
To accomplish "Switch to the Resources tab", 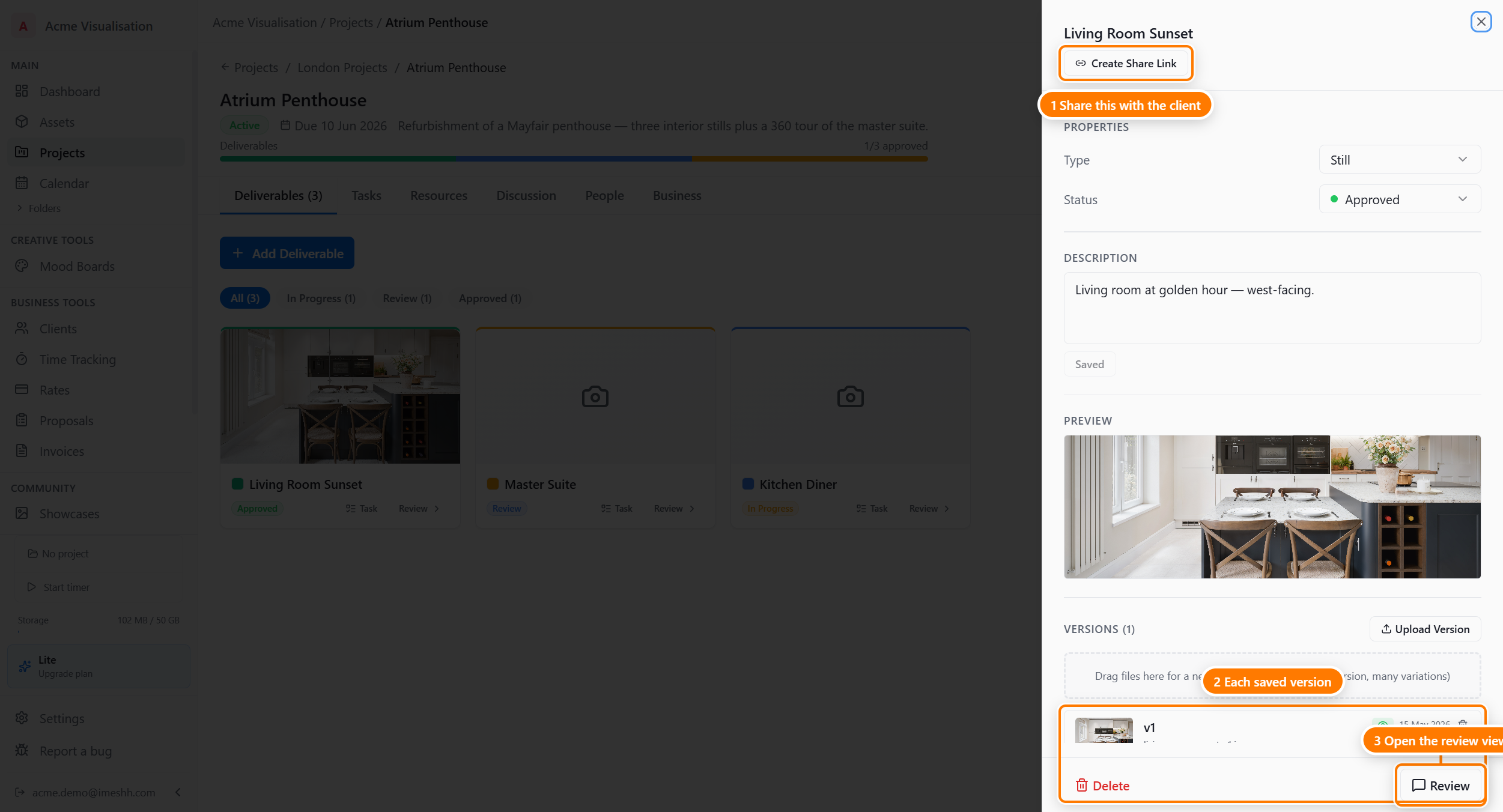I will pos(439,196).
